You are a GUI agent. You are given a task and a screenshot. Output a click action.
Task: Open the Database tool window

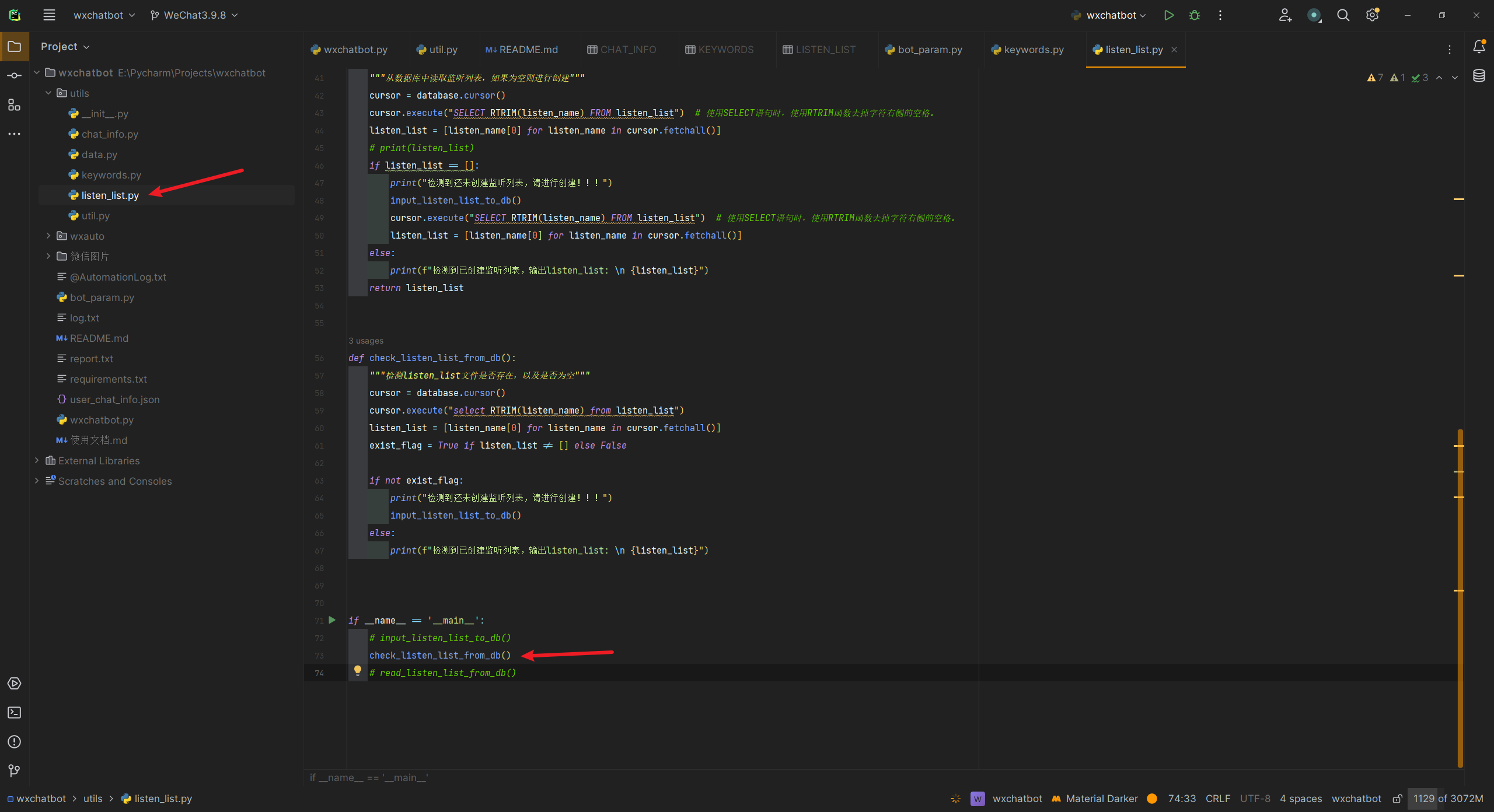pyautogui.click(x=1479, y=76)
